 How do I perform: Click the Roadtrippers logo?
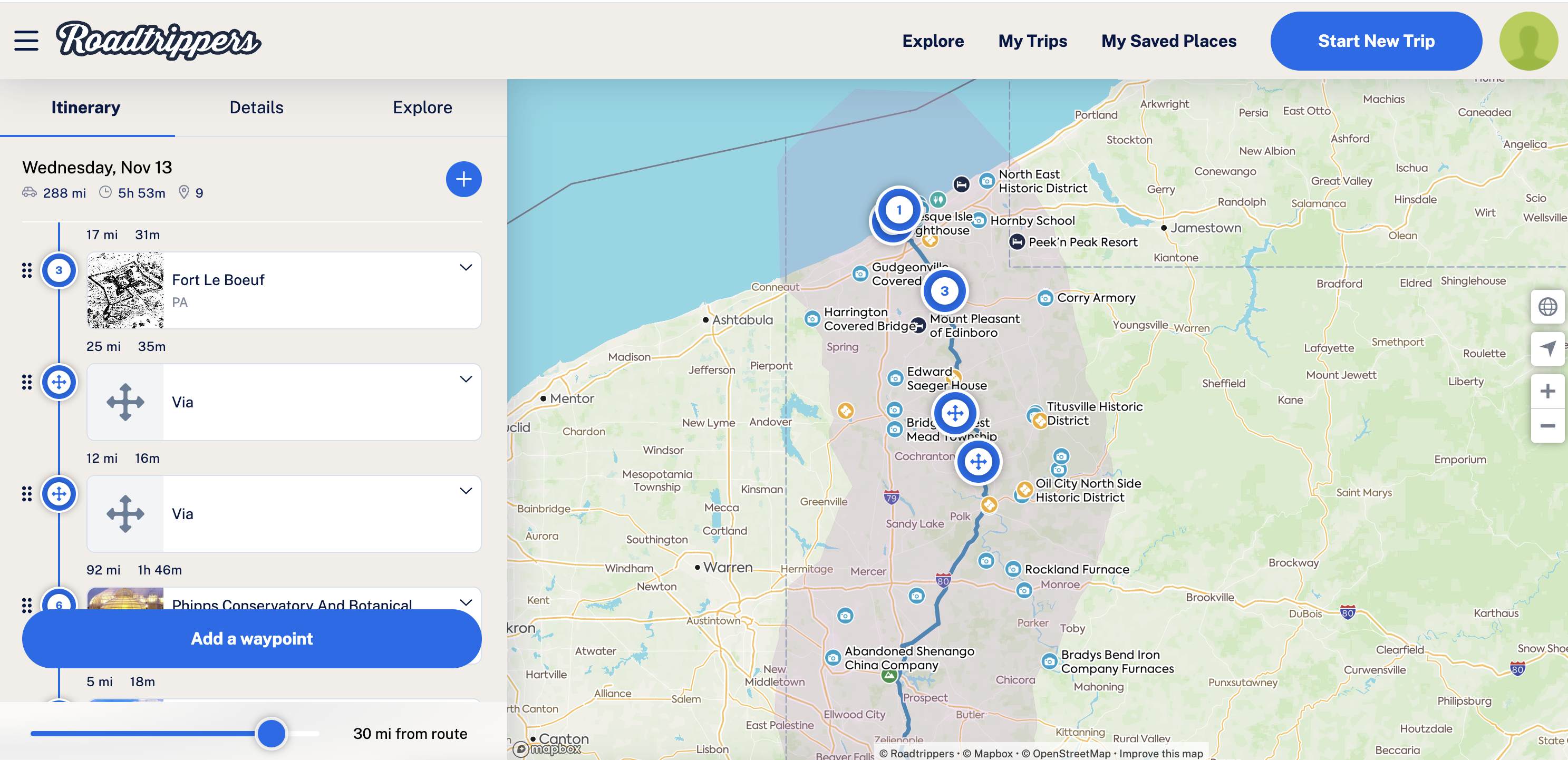pyautogui.click(x=158, y=40)
